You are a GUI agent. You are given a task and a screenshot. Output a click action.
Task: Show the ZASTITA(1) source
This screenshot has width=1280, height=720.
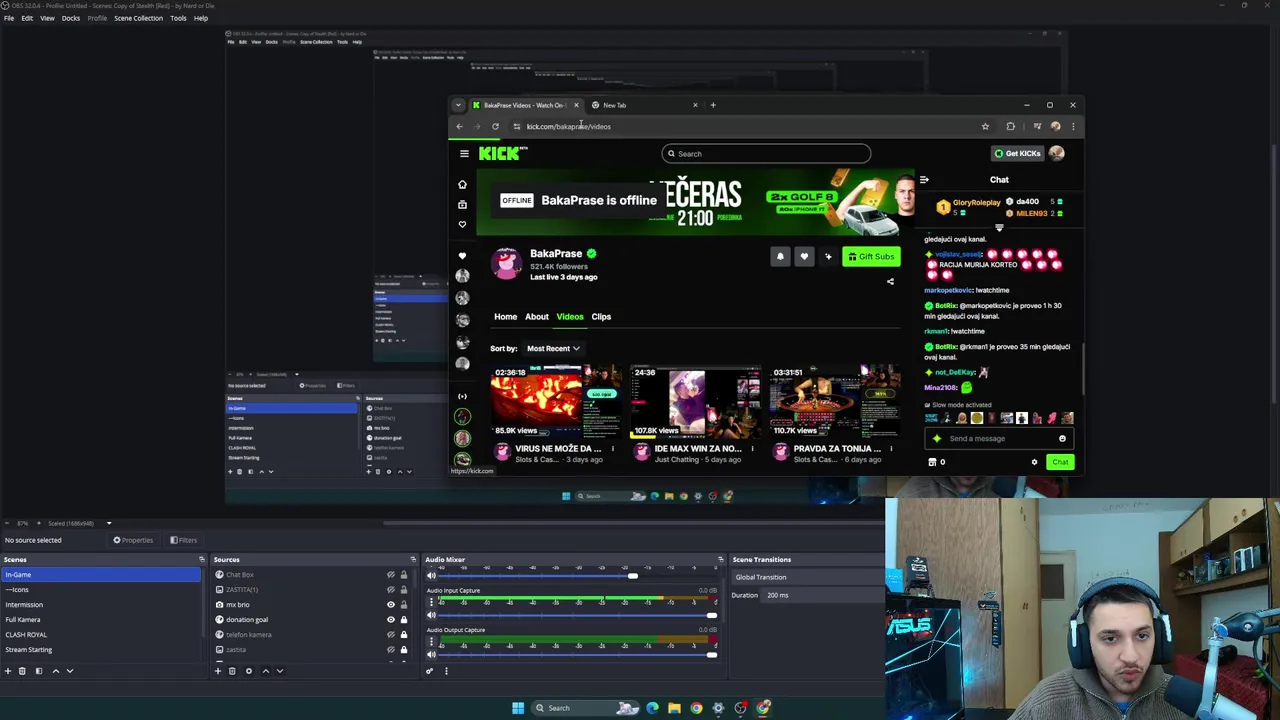(x=391, y=590)
